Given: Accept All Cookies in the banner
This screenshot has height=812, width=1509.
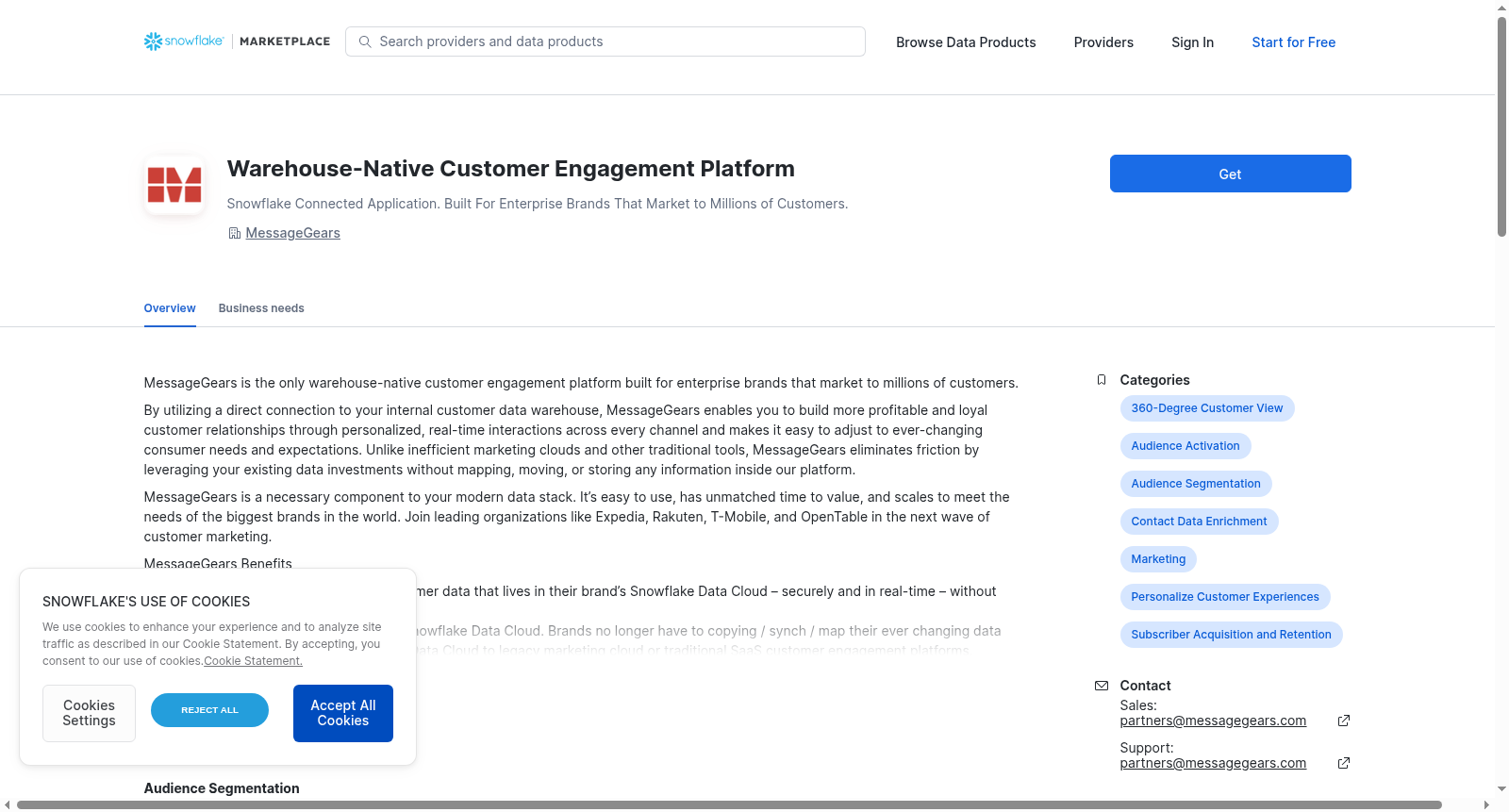Looking at the screenshot, I should click(343, 713).
